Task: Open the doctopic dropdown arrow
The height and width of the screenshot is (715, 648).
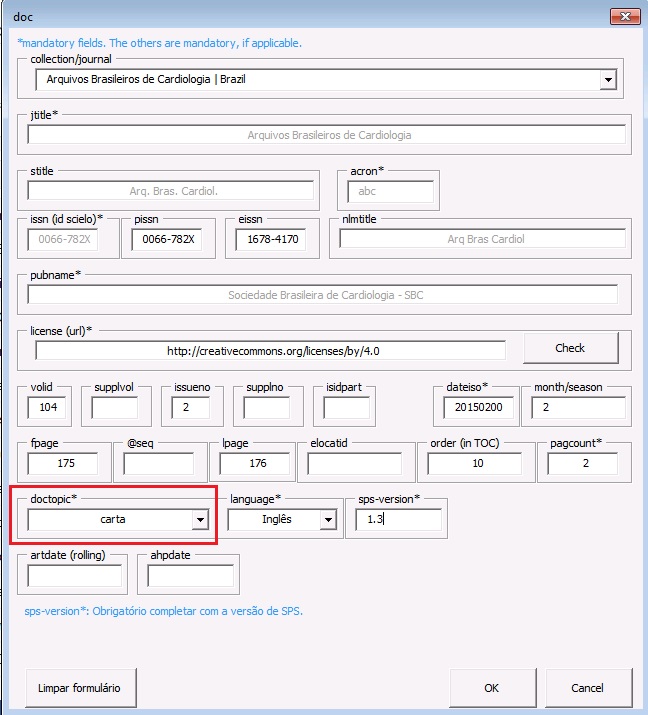Action: [x=200, y=520]
